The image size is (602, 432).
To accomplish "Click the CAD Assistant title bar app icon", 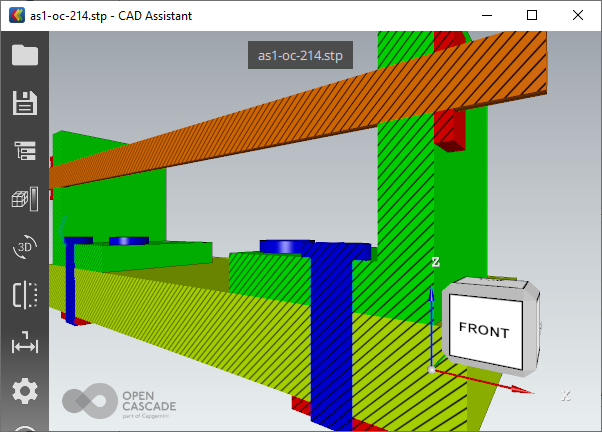I will [15, 16].
